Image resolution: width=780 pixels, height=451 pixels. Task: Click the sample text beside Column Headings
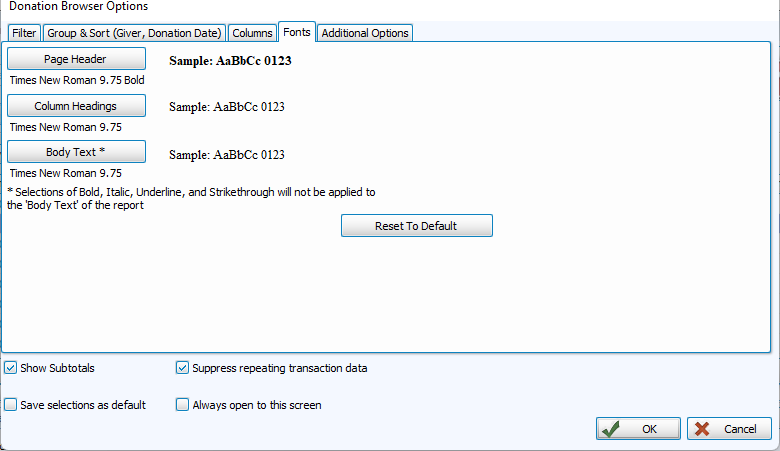click(x=227, y=106)
